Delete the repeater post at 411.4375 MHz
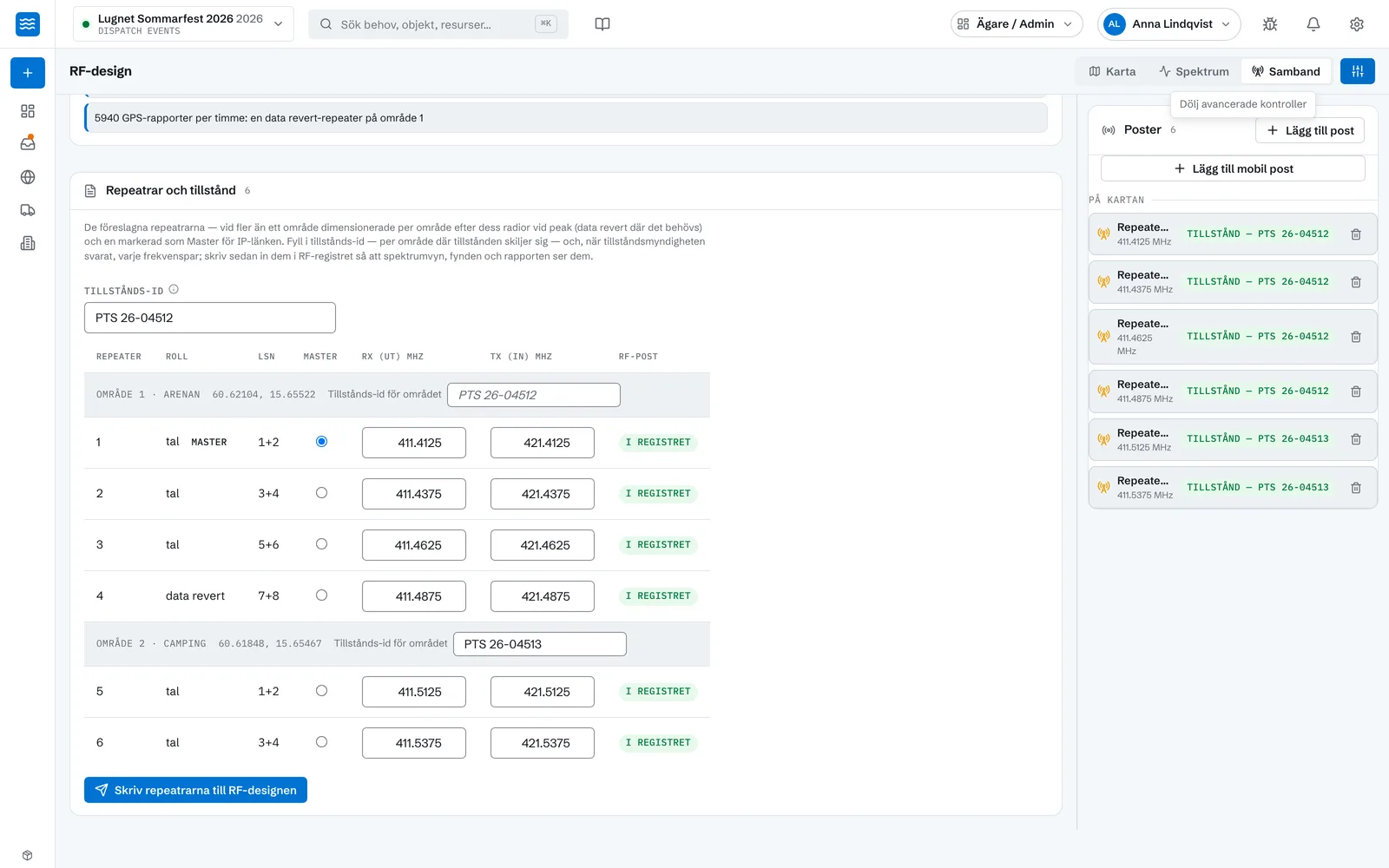This screenshot has width=1389, height=868. [1356, 282]
